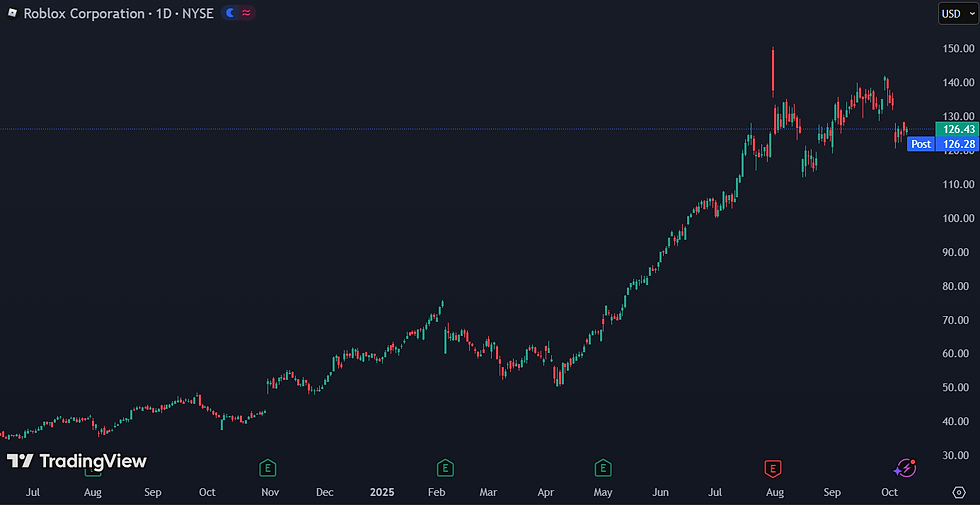Click the Feb label on the time axis
The width and height of the screenshot is (980, 505).
click(437, 492)
